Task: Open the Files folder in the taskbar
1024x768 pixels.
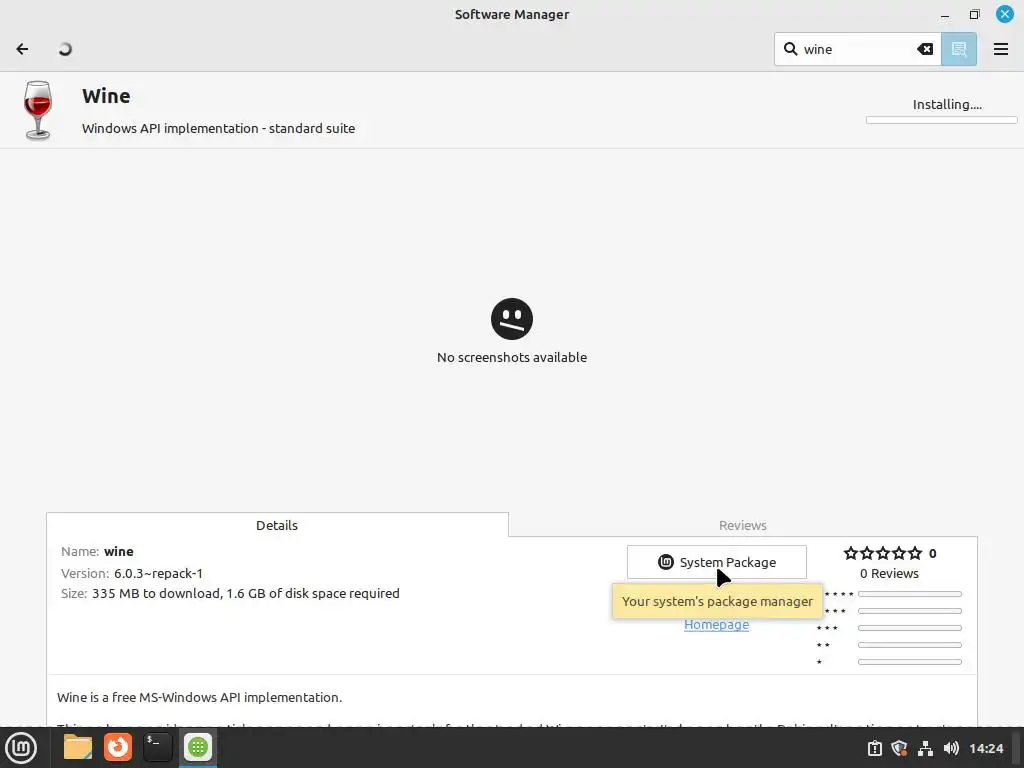Action: 78,747
